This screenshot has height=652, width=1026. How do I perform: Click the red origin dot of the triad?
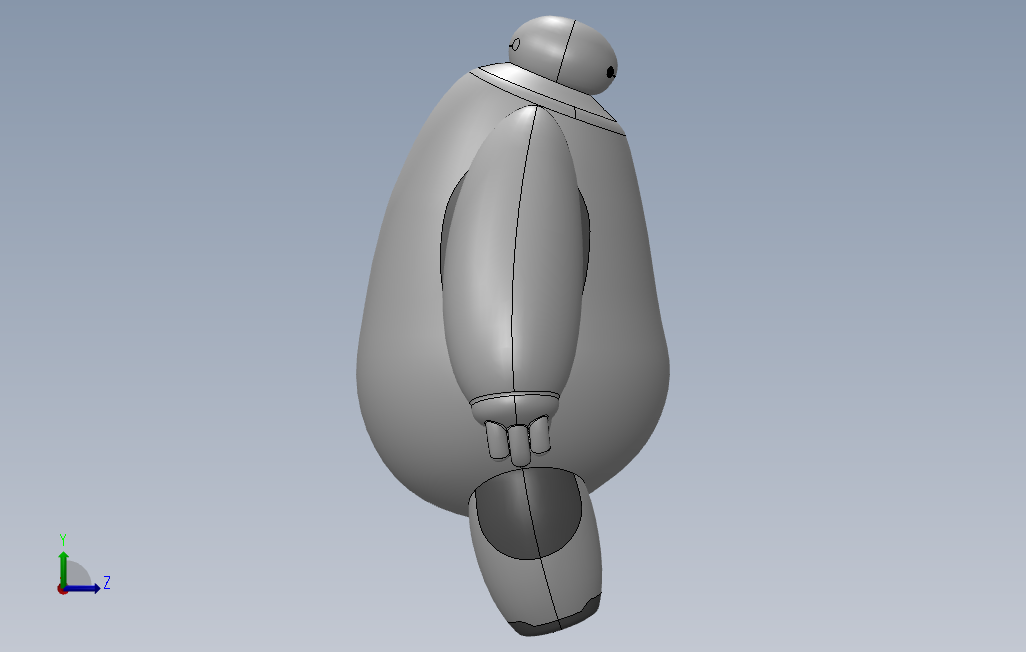pos(62,590)
